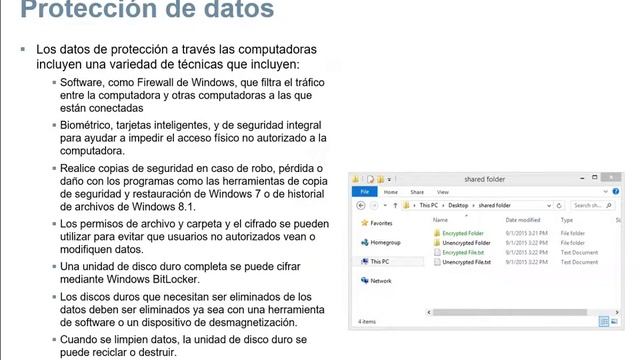The height and width of the screenshot is (360, 640).
Task: Select Network in navigation pane
Action: click(380, 281)
